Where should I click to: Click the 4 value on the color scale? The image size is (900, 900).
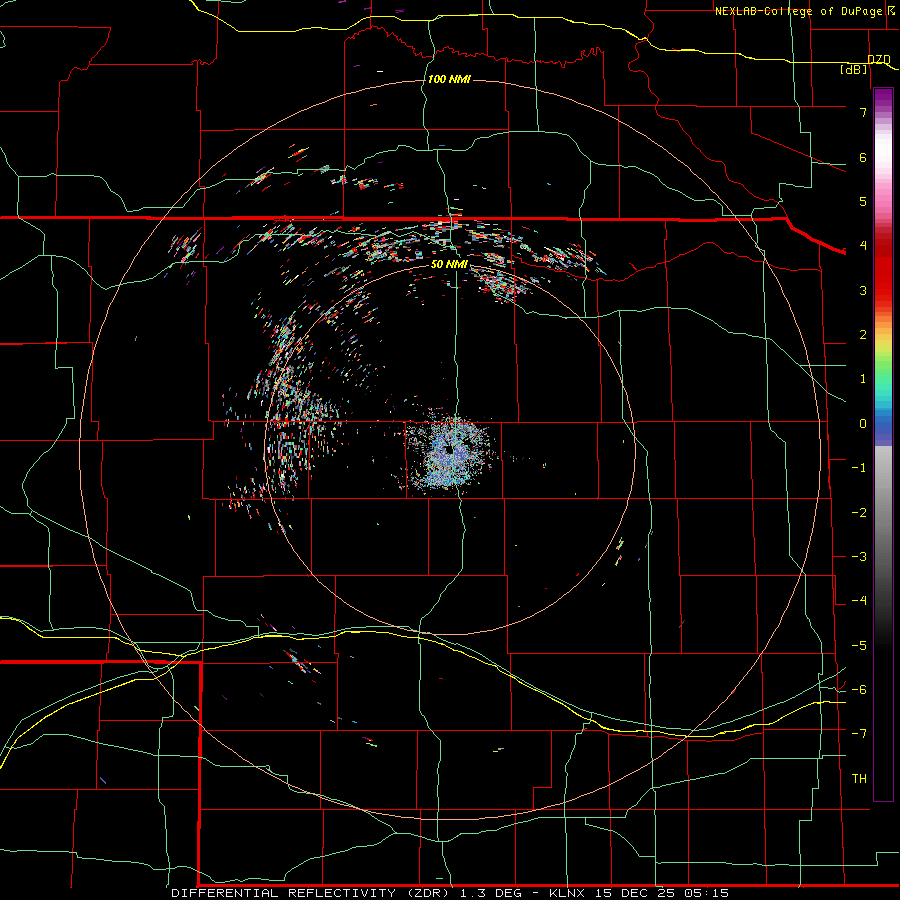(863, 246)
